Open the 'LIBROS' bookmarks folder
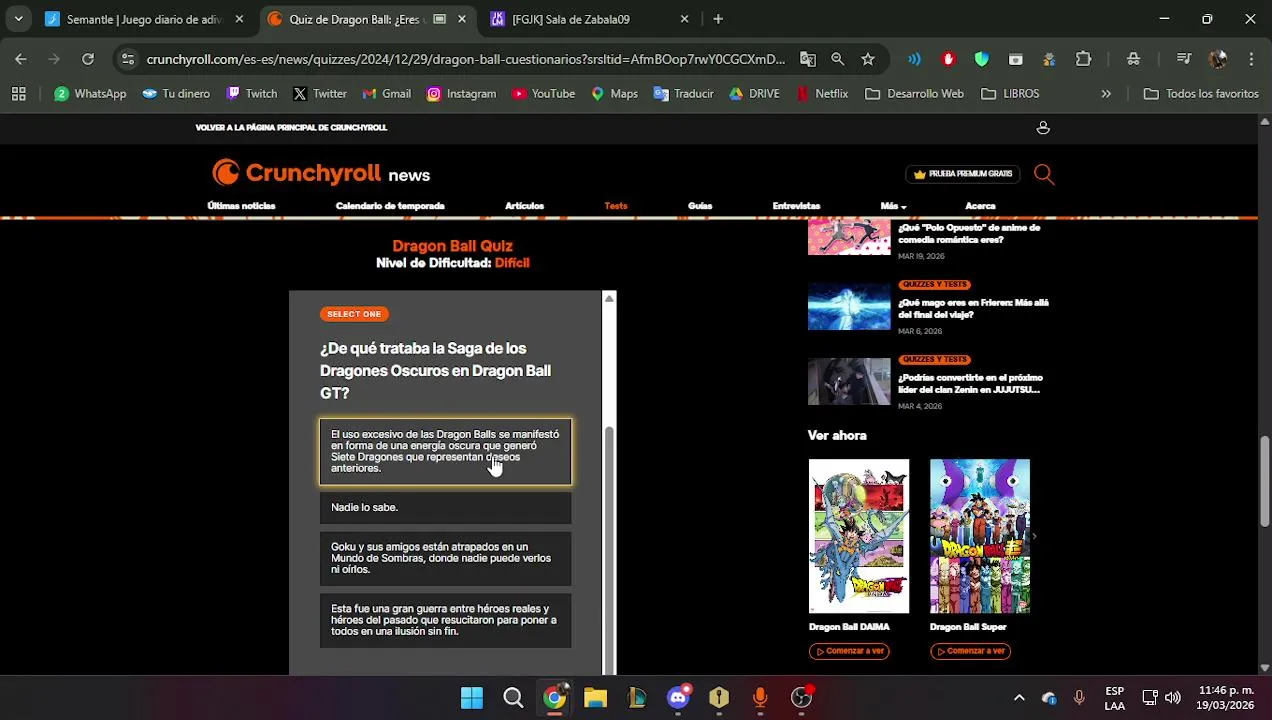 (1010, 93)
